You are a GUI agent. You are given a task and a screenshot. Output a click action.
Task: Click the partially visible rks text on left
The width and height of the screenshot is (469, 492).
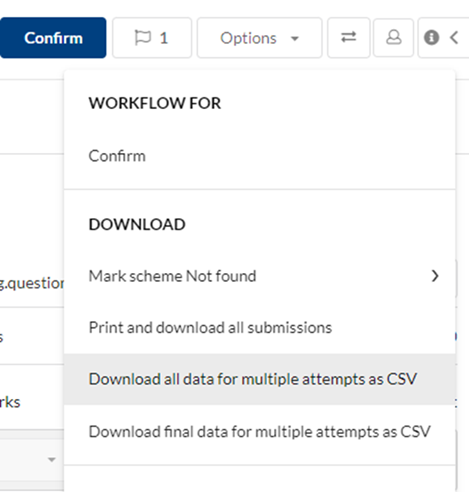(10, 402)
